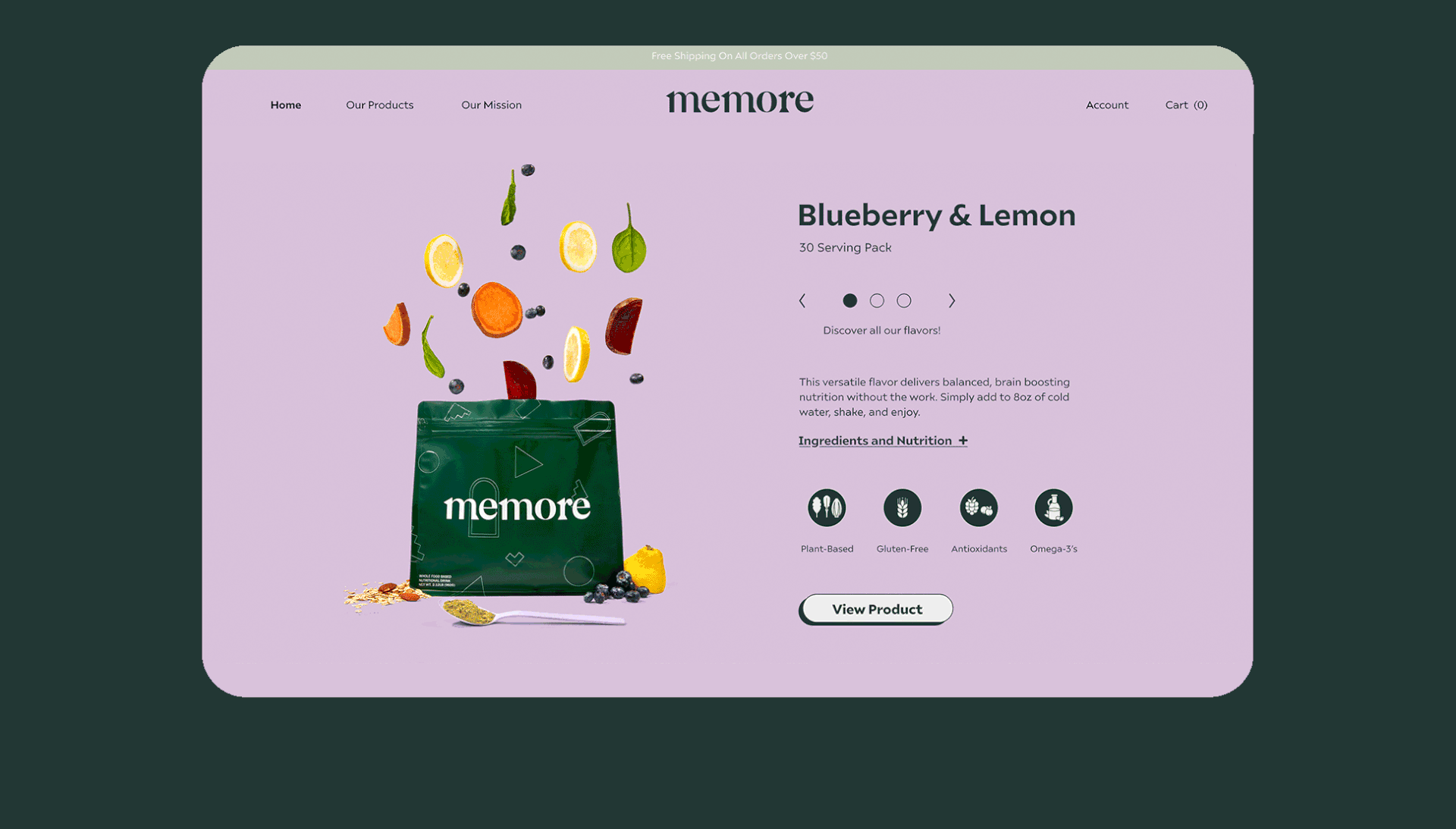Open the Our Products menu
This screenshot has height=829, width=1456.
coord(380,105)
